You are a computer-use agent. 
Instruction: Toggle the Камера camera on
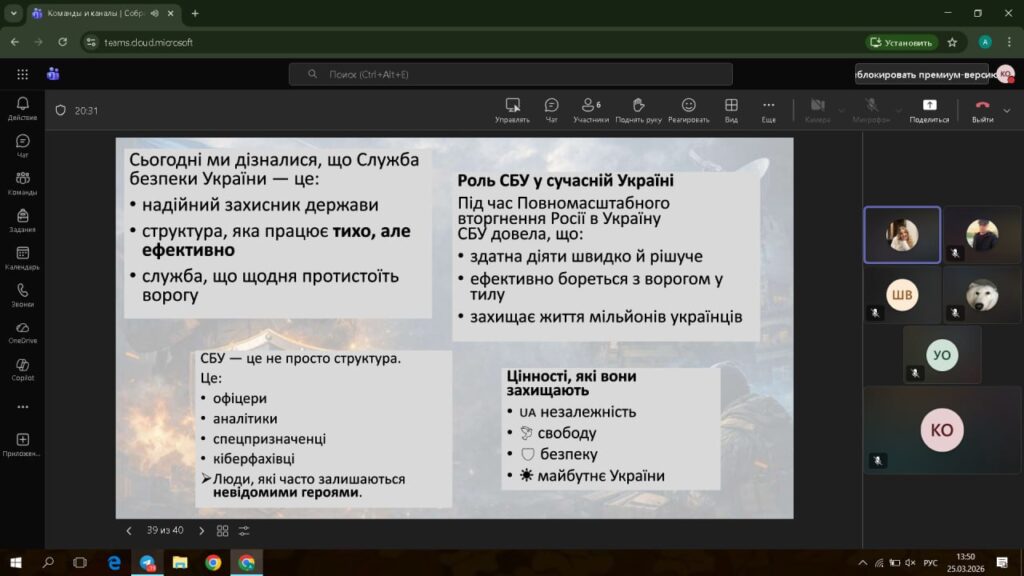pos(817,109)
